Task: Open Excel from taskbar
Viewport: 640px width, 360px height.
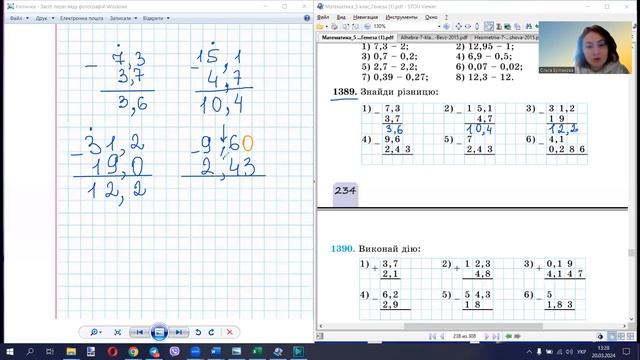Action: (257, 351)
